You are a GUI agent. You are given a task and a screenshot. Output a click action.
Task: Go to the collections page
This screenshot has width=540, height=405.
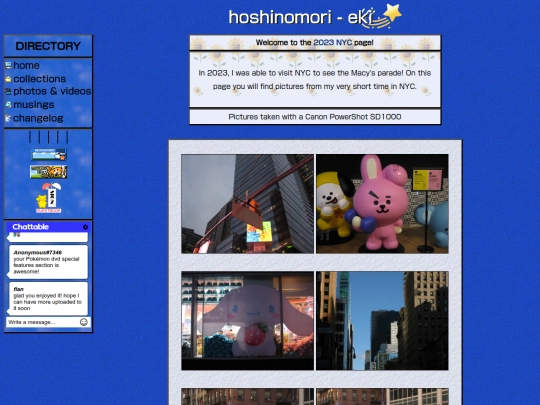(39, 79)
